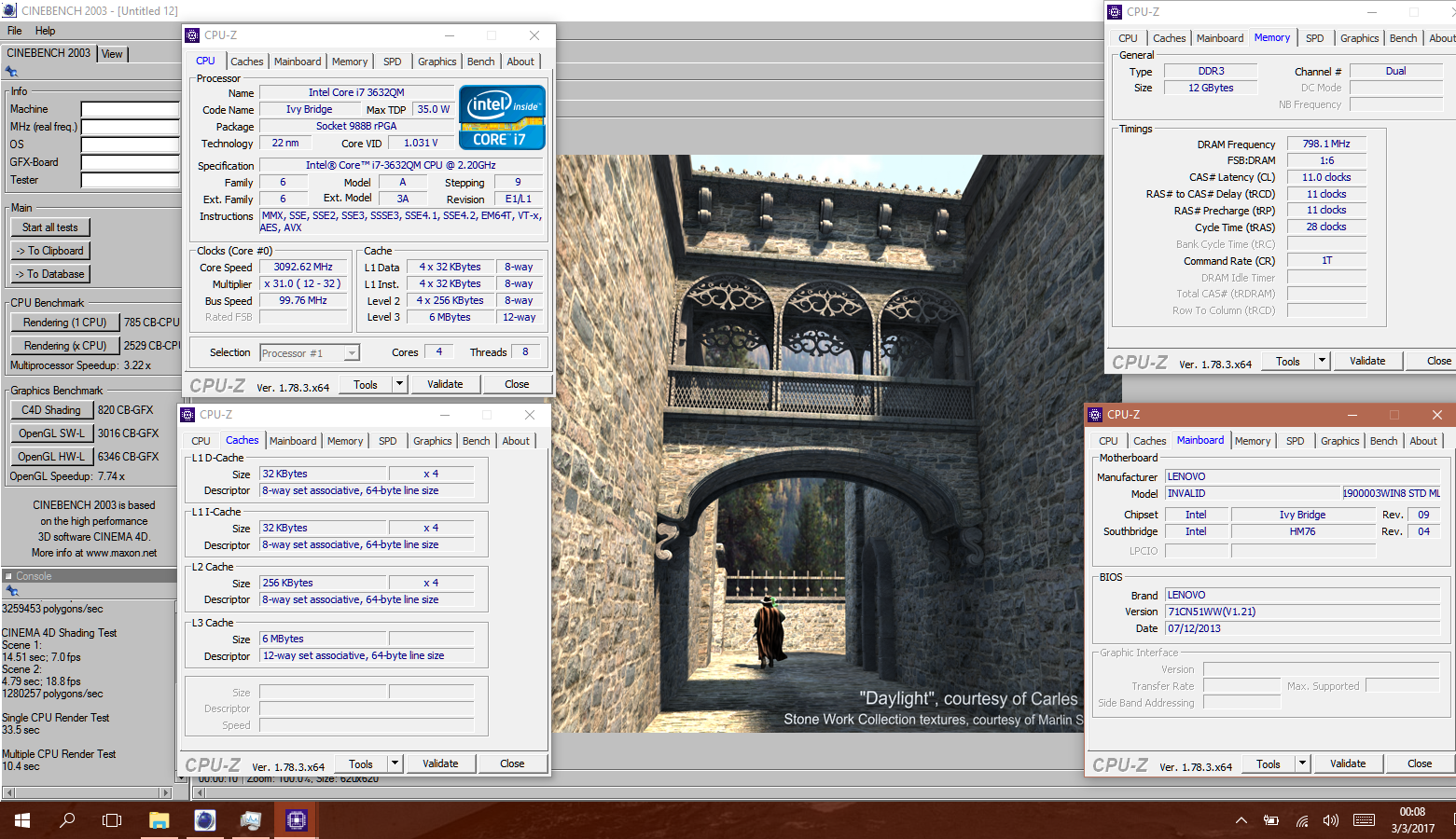The image size is (1456, 839).
Task: Open File menu in CINEBENCH
Action: [x=14, y=31]
